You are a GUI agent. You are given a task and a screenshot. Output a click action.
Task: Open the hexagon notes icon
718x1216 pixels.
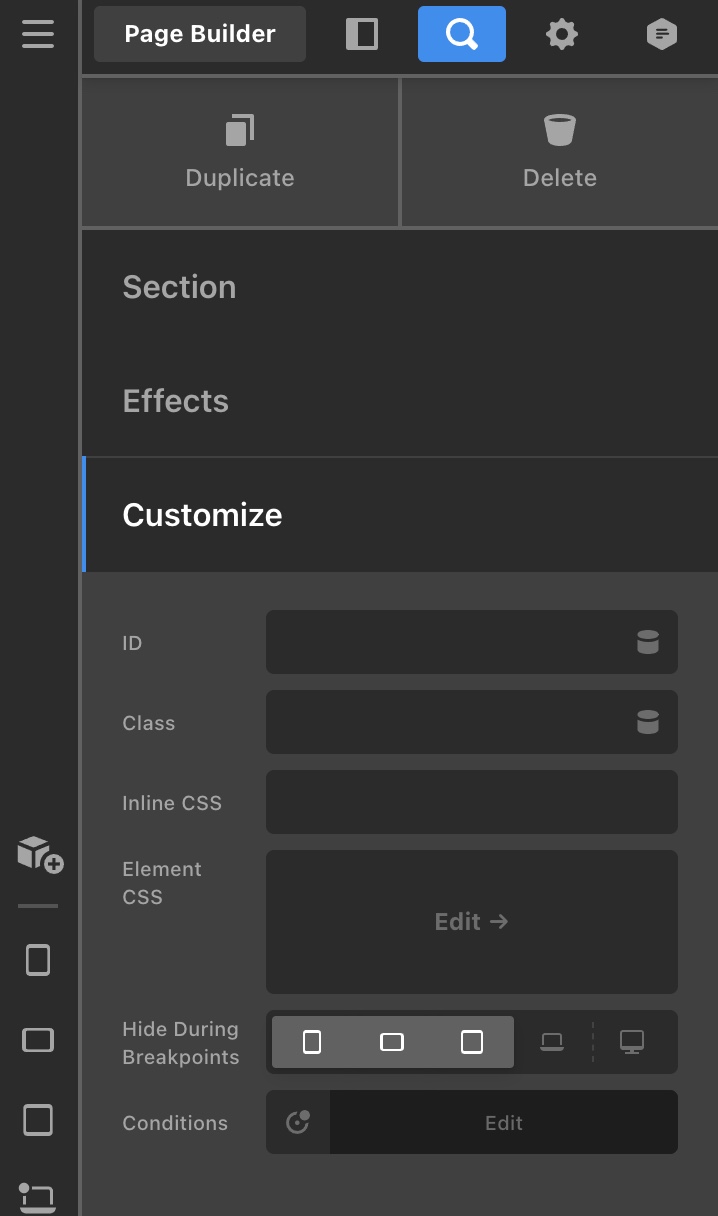pos(662,34)
